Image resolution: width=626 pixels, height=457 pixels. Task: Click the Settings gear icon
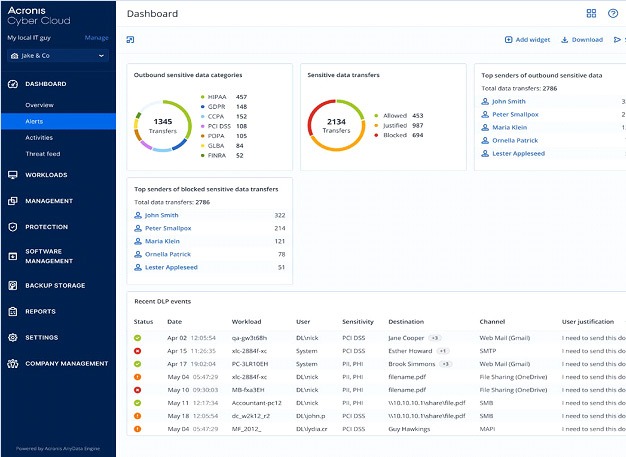13,337
